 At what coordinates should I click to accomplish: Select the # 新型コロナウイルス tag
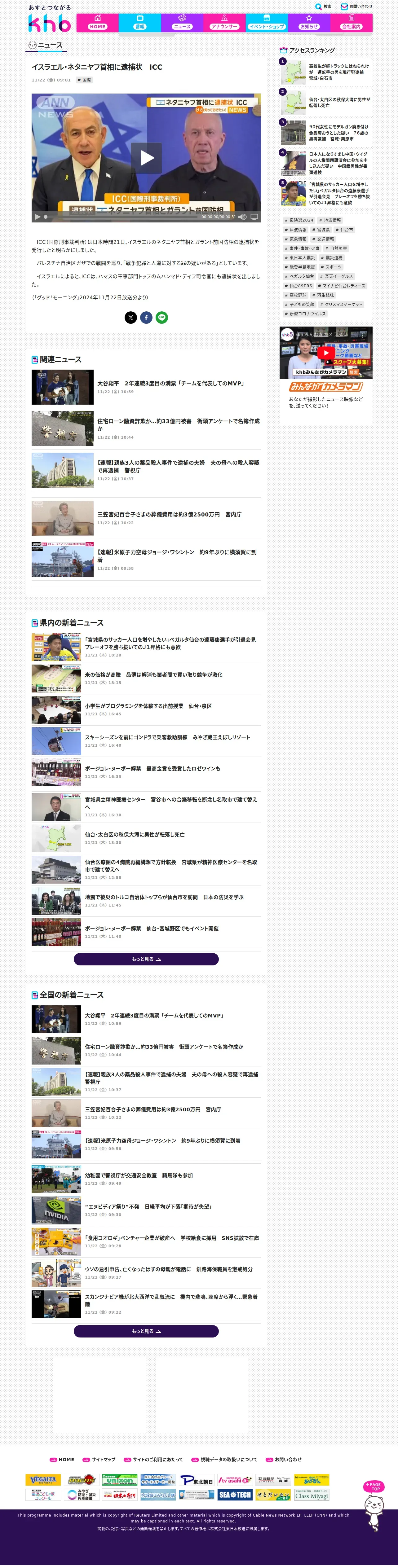tap(305, 314)
